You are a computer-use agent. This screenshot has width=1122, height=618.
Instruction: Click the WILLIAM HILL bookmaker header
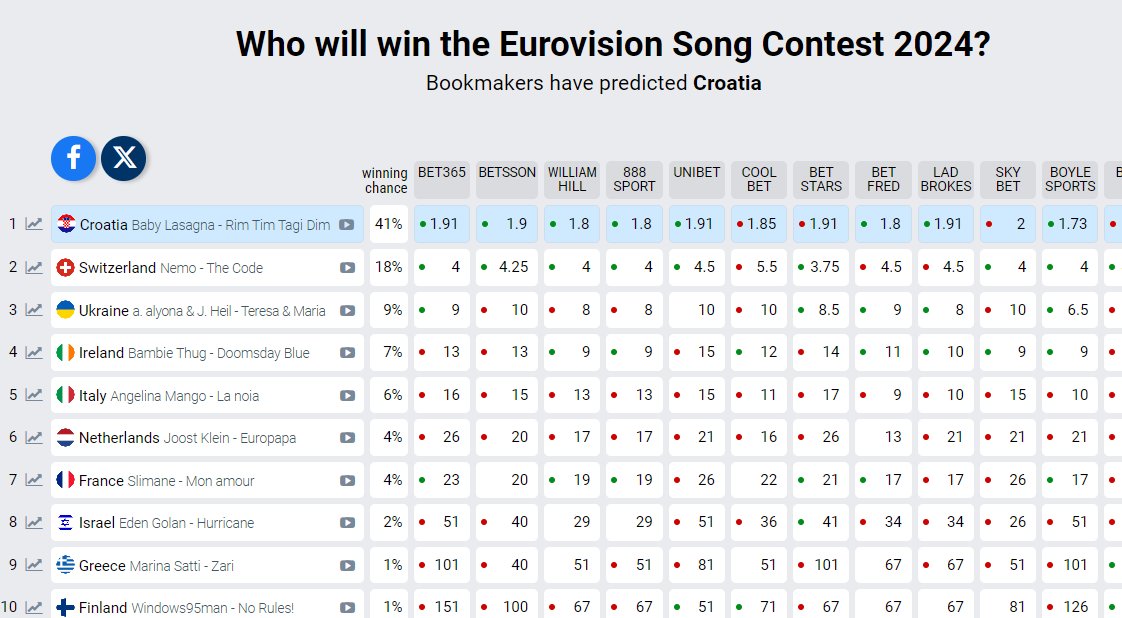point(572,179)
